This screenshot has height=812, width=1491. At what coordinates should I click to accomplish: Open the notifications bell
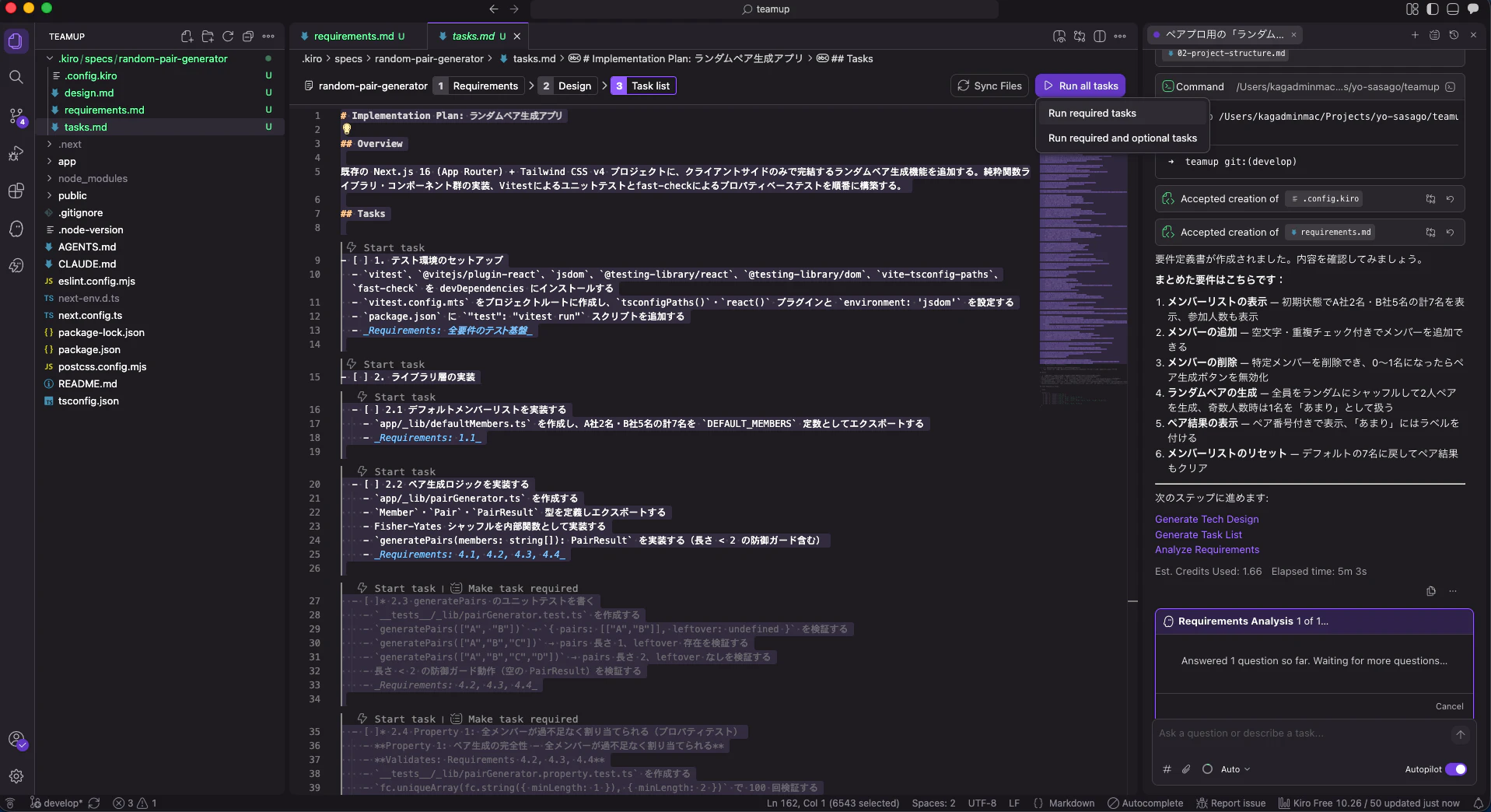pyautogui.click(x=1479, y=803)
